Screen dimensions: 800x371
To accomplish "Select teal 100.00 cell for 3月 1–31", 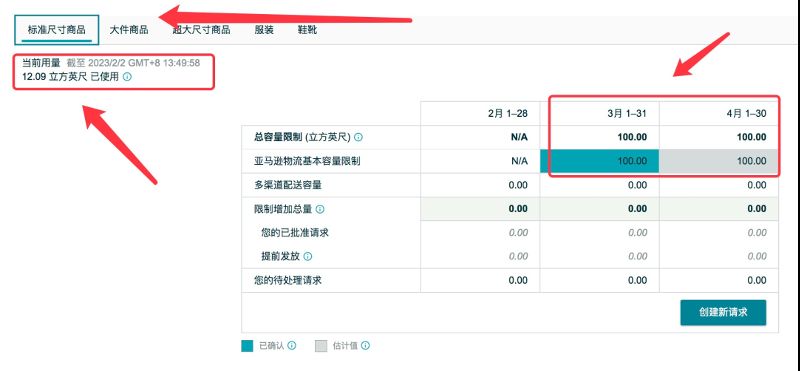I will (x=599, y=161).
